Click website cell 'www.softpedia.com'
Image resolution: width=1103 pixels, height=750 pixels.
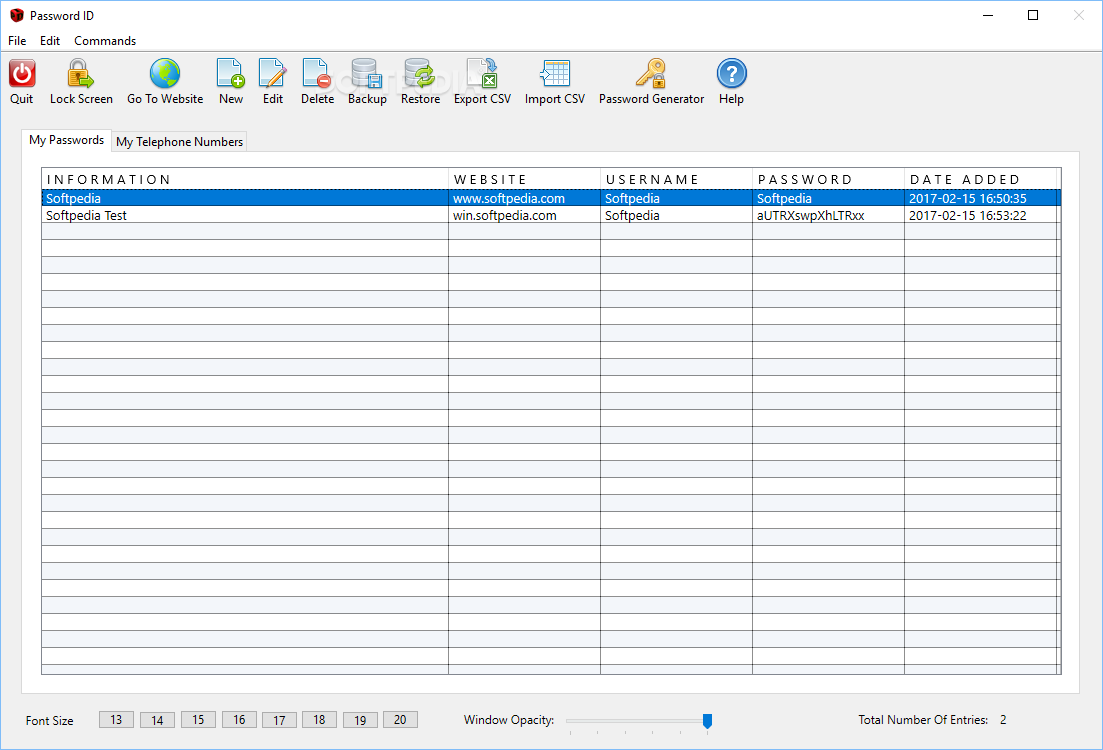pyautogui.click(x=524, y=198)
